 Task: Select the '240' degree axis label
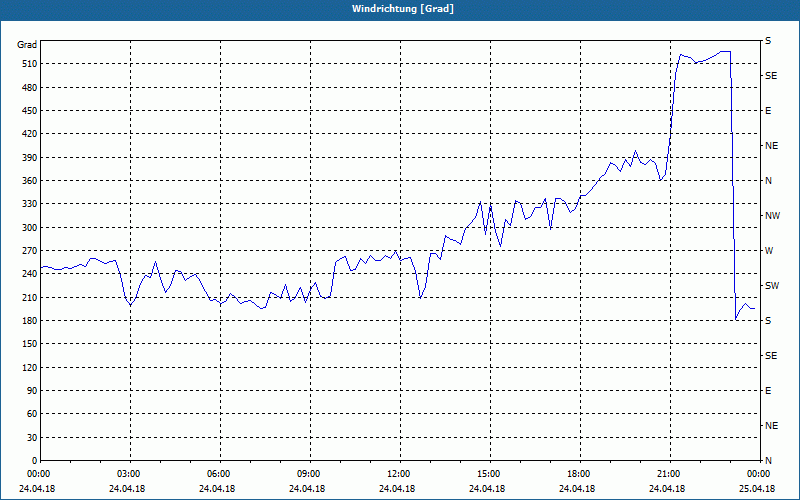point(30,274)
